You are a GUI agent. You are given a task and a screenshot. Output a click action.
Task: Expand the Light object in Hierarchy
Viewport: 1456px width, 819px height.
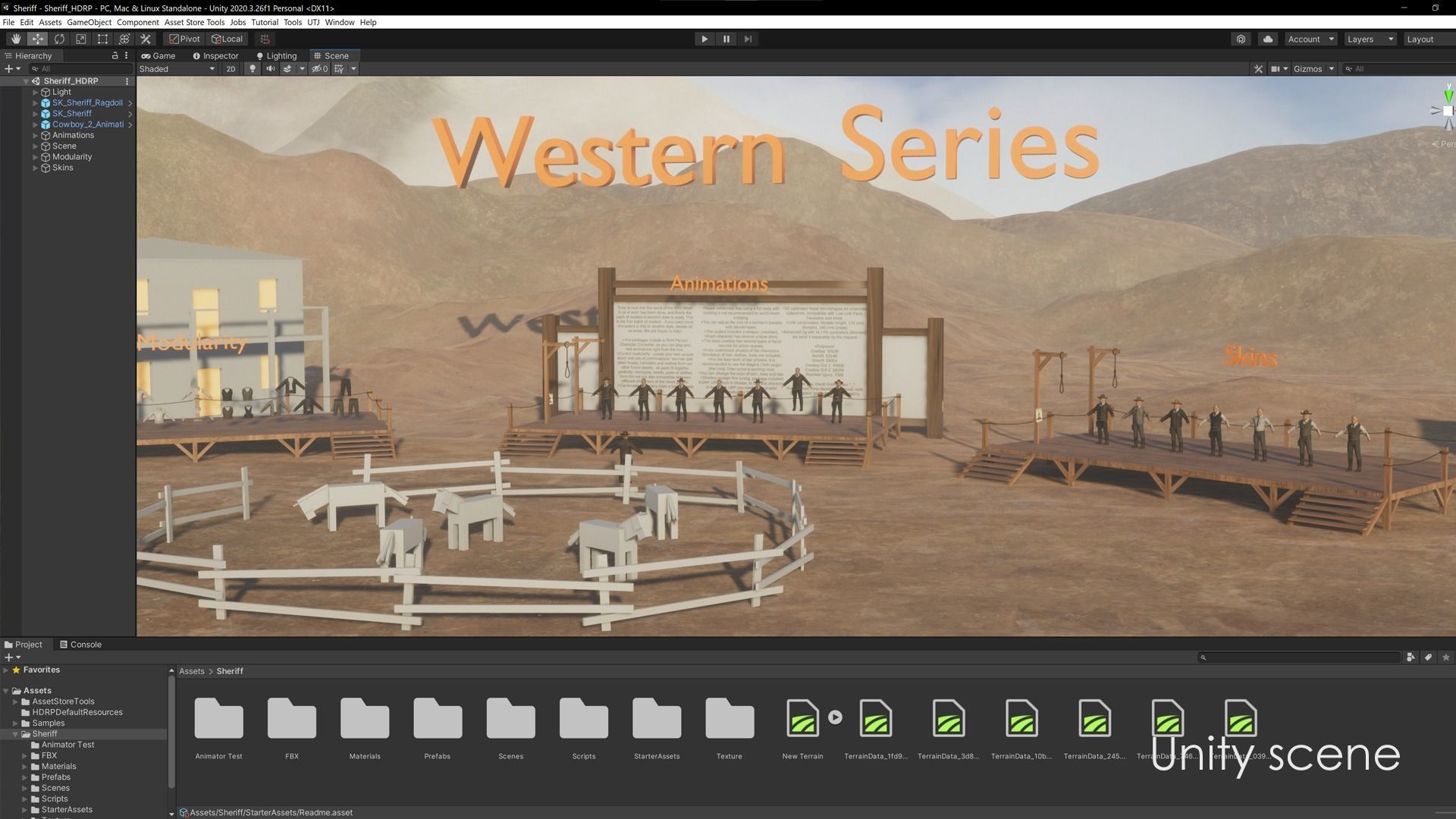(35, 92)
